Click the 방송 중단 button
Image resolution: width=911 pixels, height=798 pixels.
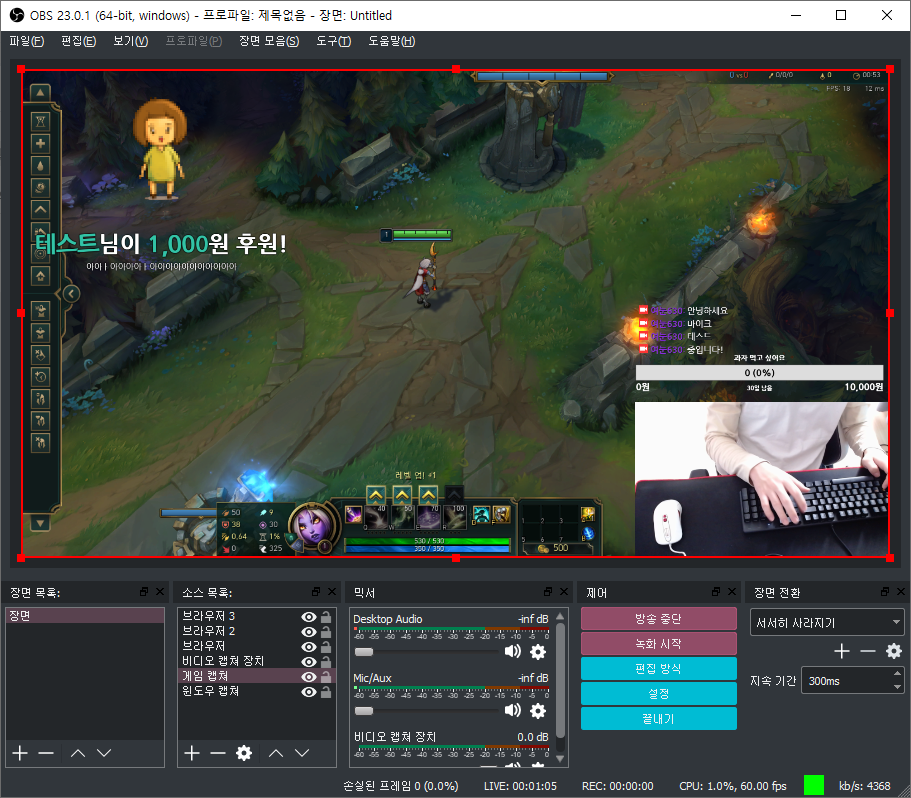pos(658,619)
